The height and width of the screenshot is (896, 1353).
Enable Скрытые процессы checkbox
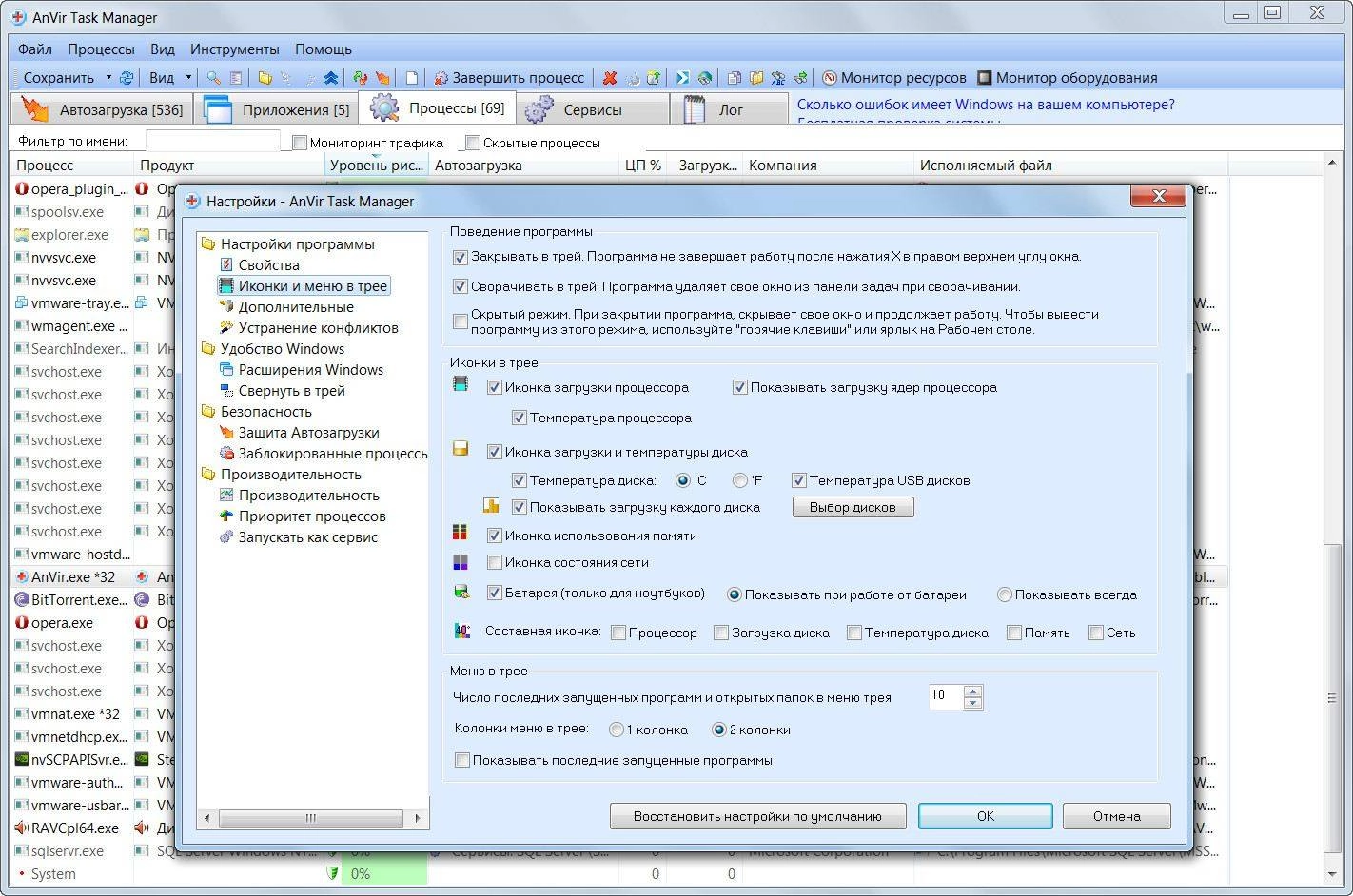(473, 143)
